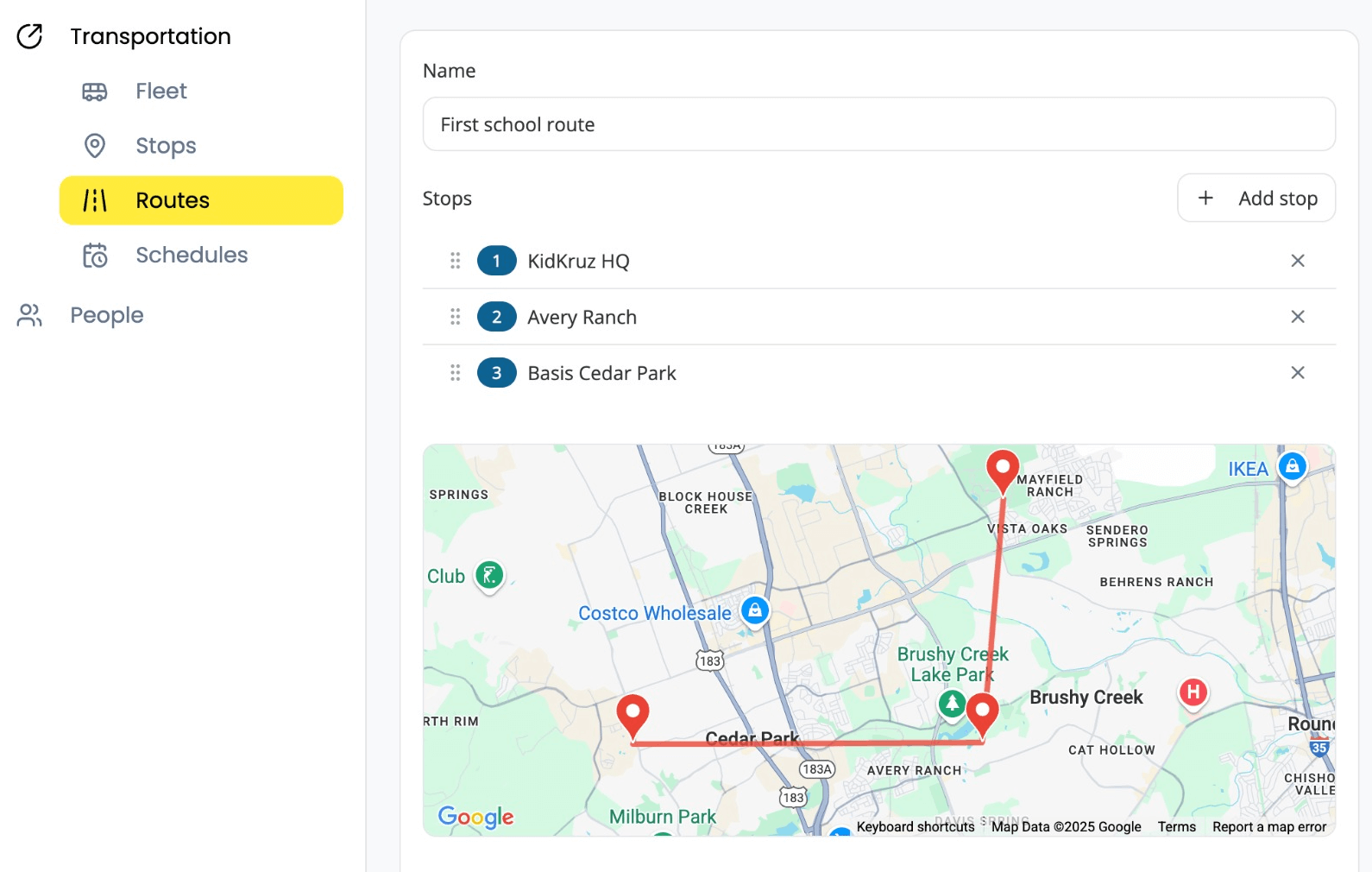1372x872 pixels.
Task: Remove the Avery Ranch stop
Action: [x=1297, y=317]
